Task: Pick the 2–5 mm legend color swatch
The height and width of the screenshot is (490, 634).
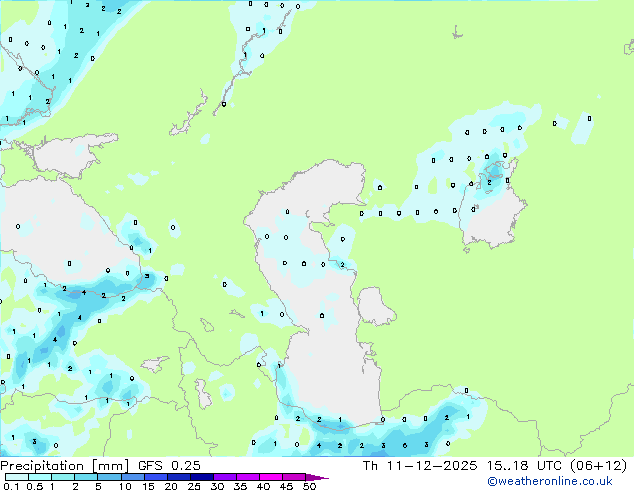Action: [x=86, y=477]
